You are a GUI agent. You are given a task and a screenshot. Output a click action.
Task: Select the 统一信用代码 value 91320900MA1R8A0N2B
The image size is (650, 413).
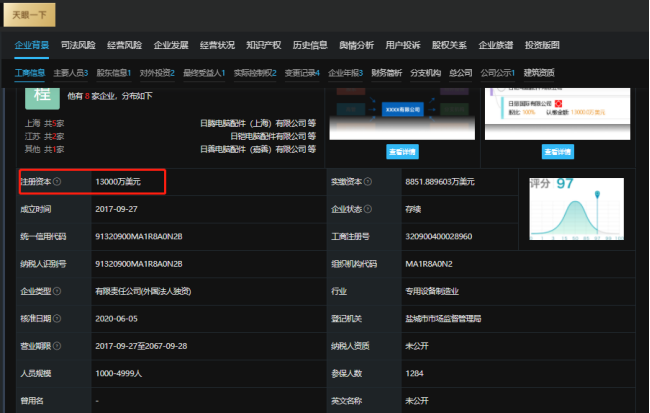pos(139,236)
